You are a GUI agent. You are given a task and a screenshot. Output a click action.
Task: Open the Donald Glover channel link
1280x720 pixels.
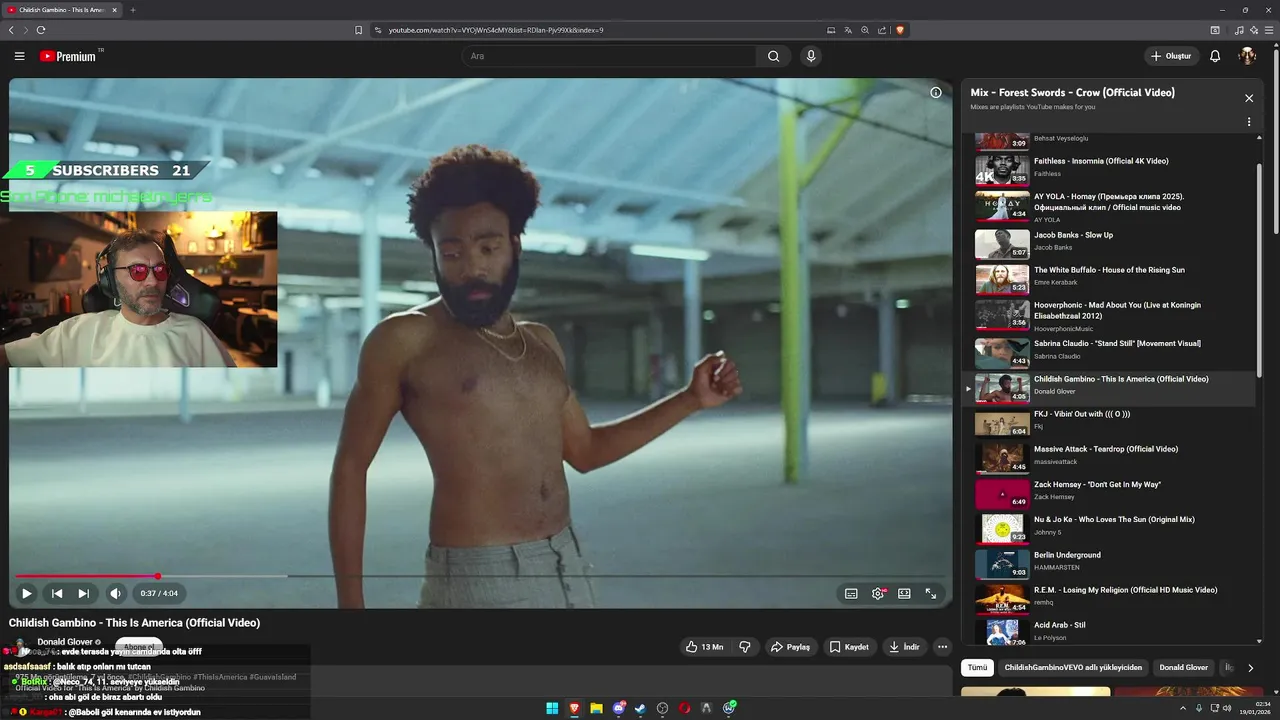click(x=65, y=642)
